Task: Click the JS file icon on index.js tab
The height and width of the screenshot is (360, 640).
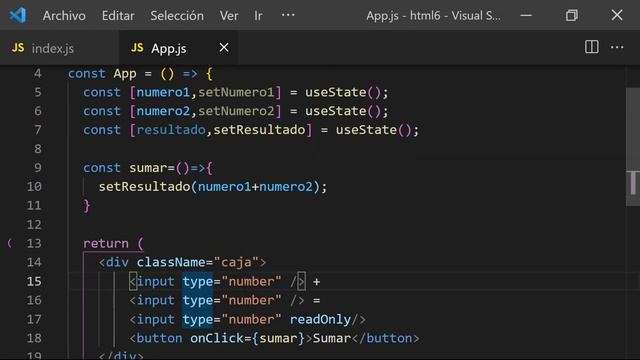Action: click(18, 48)
